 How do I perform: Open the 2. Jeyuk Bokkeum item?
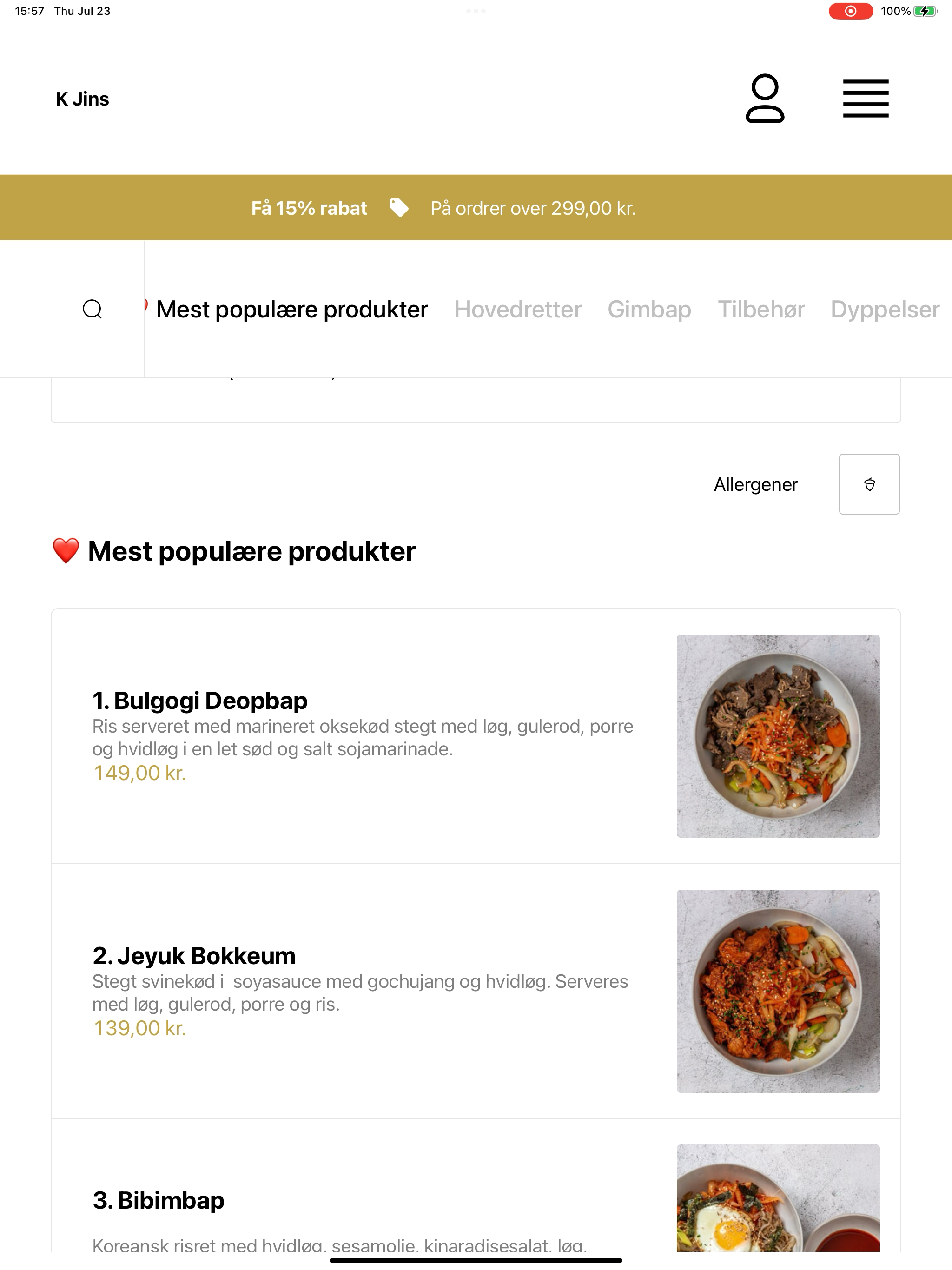click(476, 991)
